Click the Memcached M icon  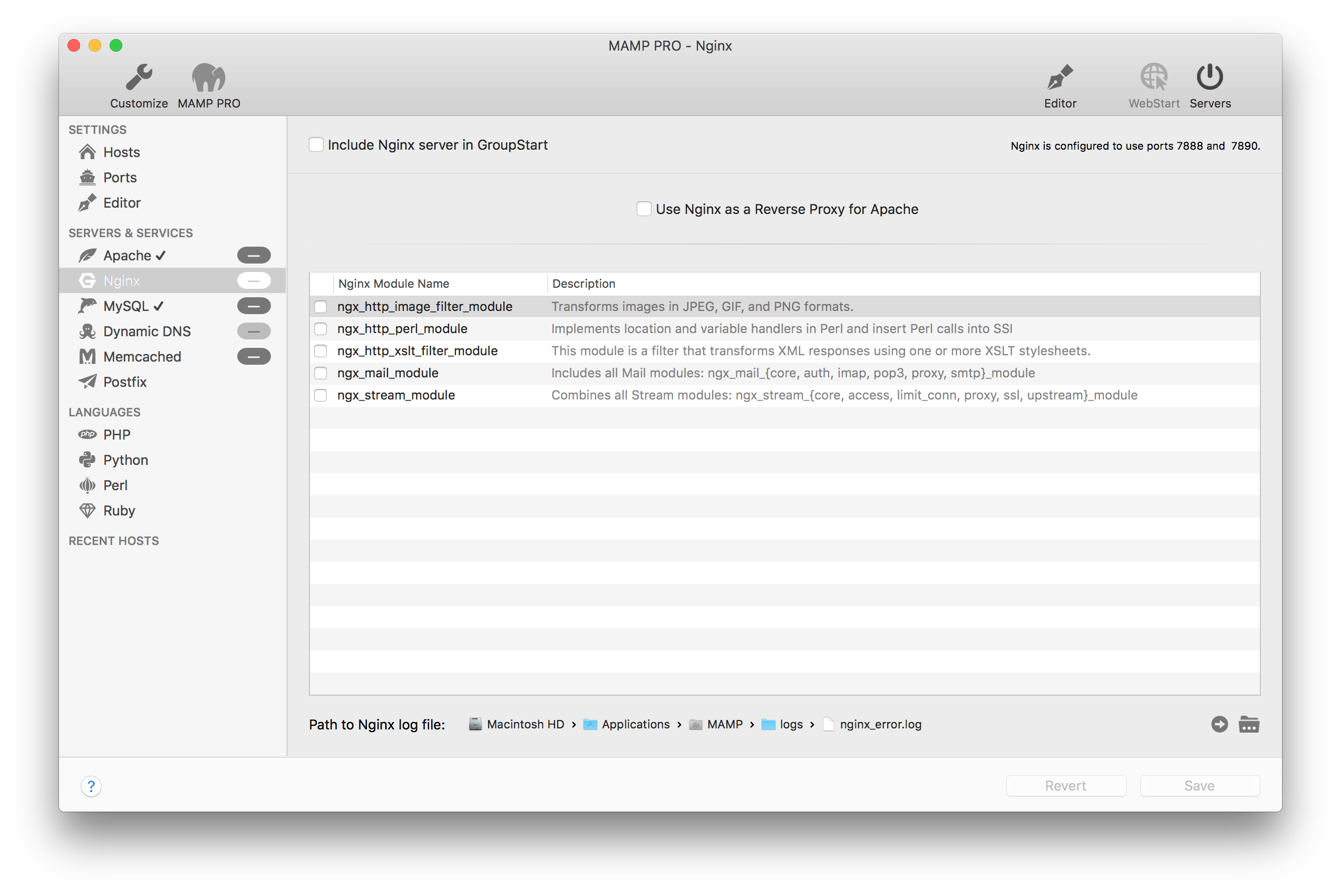[88, 357]
